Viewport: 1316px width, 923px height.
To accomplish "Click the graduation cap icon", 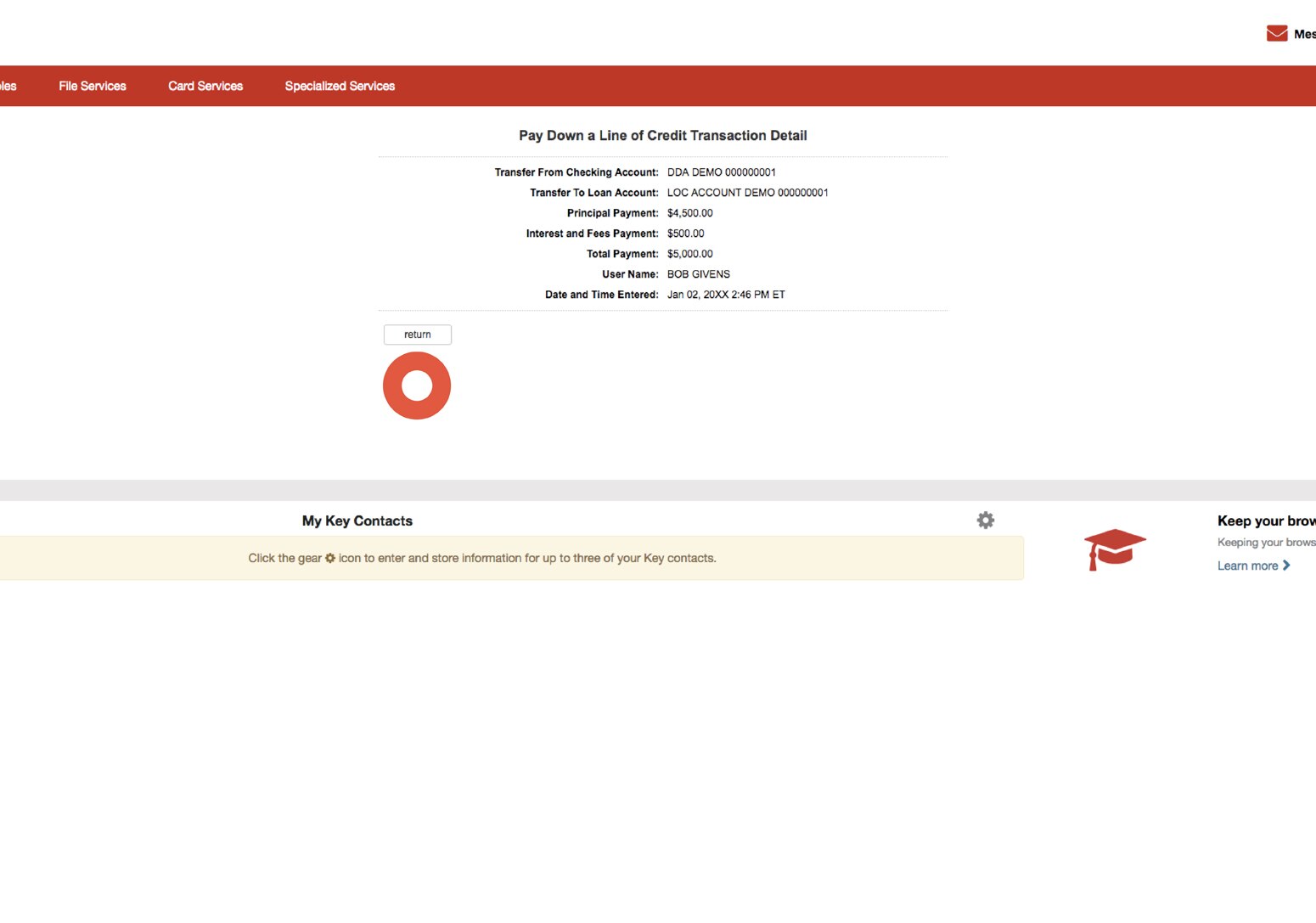I will pos(1115,549).
